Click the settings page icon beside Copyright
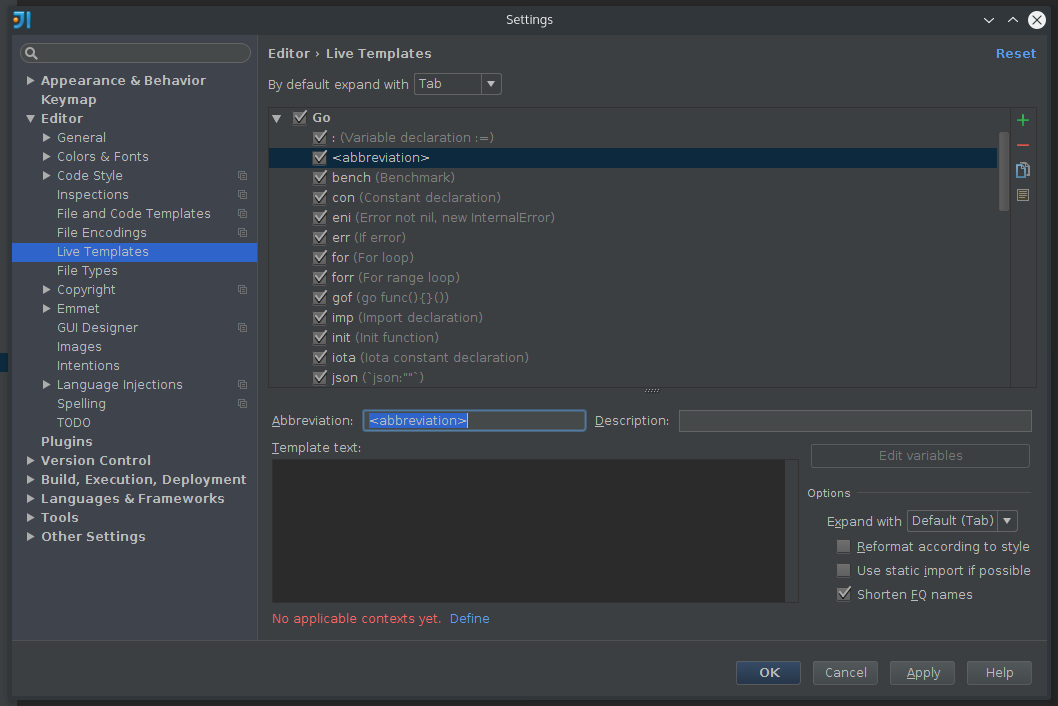Screen dimensions: 1058x706 point(242,289)
